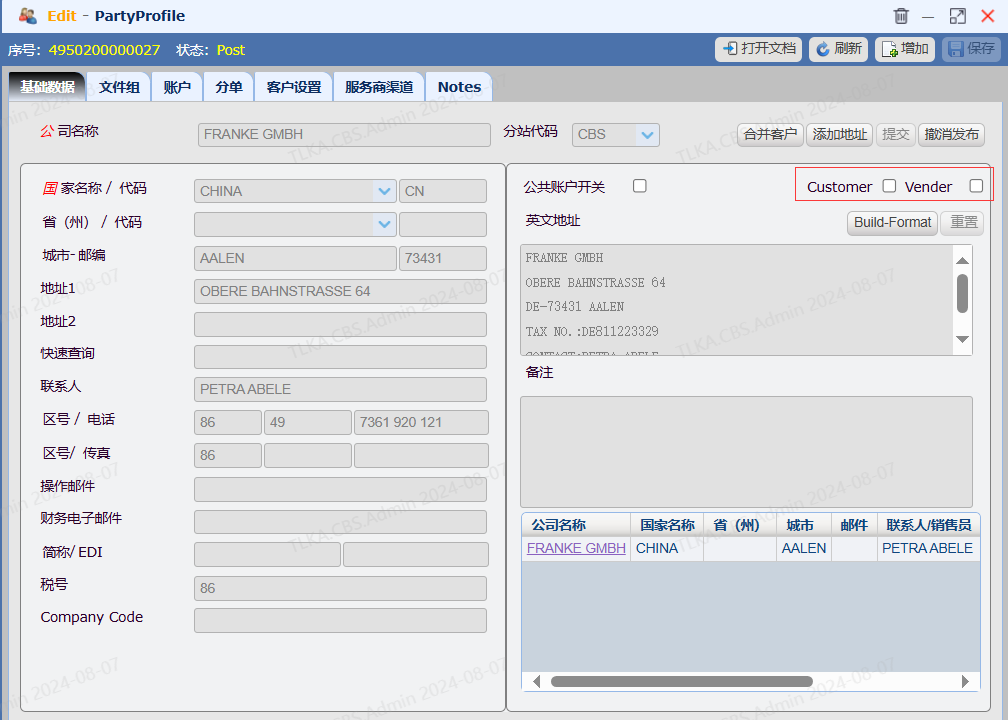Click the 7361 920 121 phone number field

421,422
